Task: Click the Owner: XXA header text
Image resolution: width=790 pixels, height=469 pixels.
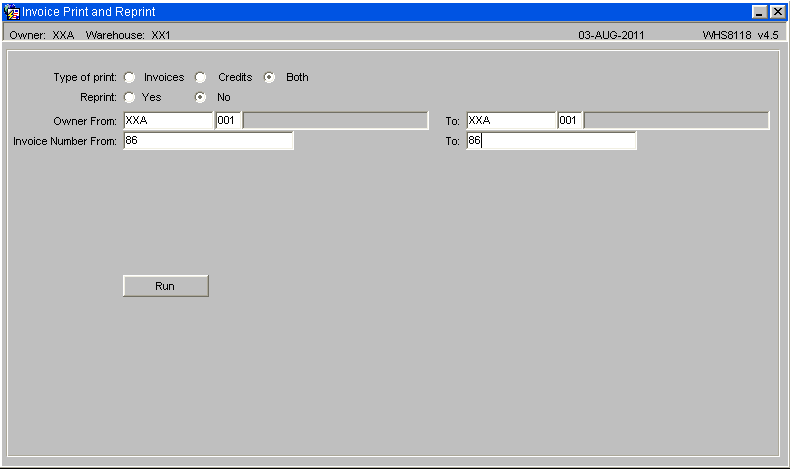Action: (42, 35)
